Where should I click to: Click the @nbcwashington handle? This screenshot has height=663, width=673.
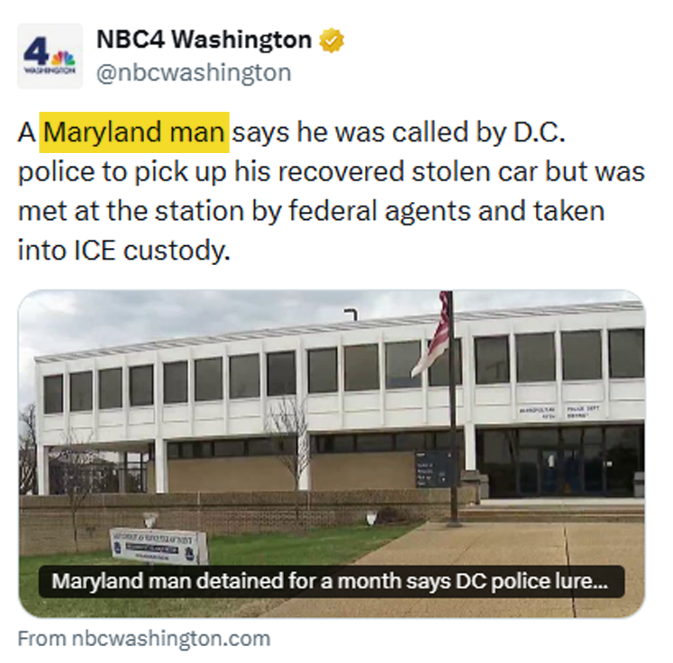click(193, 72)
